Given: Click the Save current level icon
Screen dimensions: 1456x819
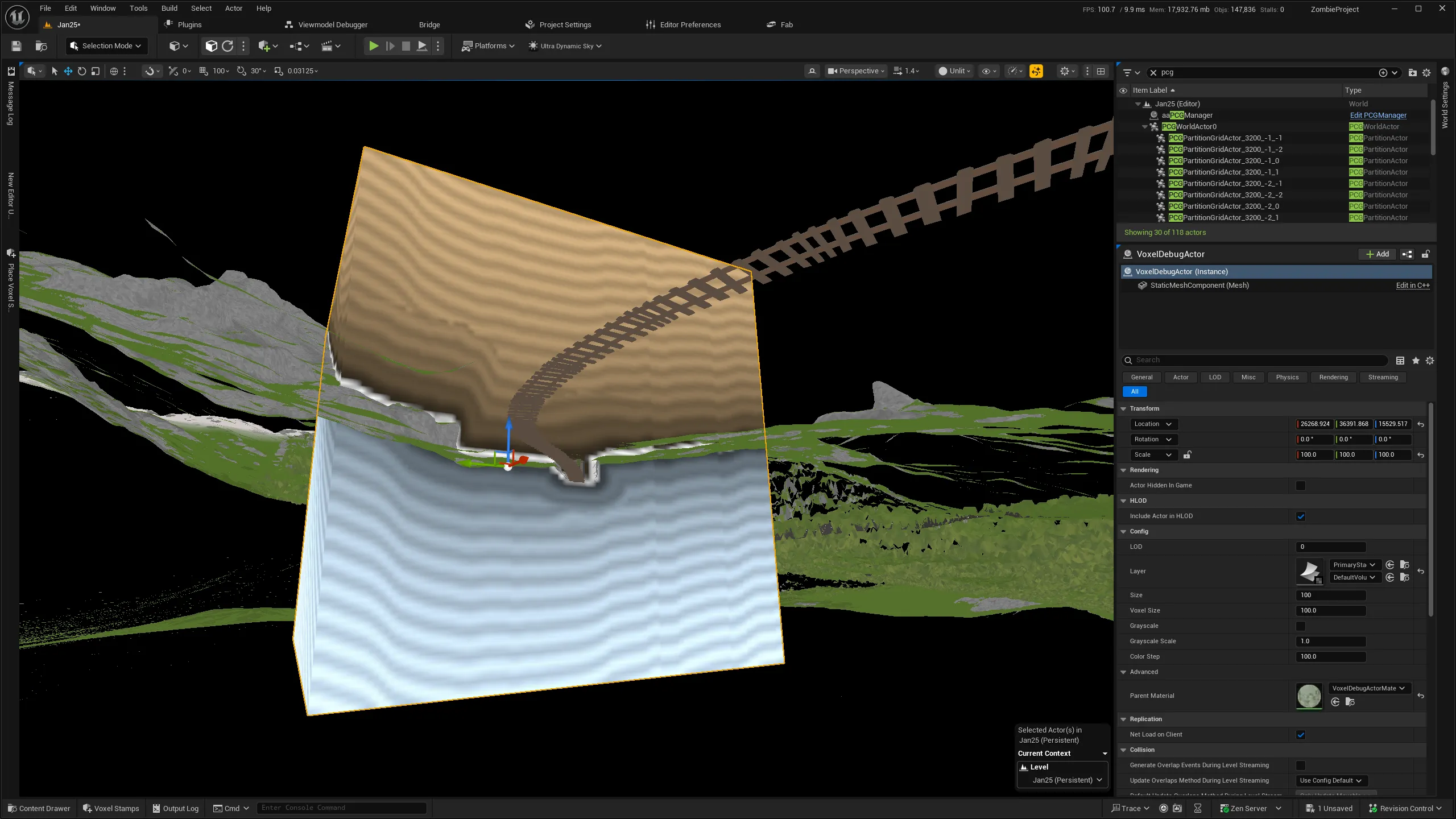Looking at the screenshot, I should [x=16, y=46].
